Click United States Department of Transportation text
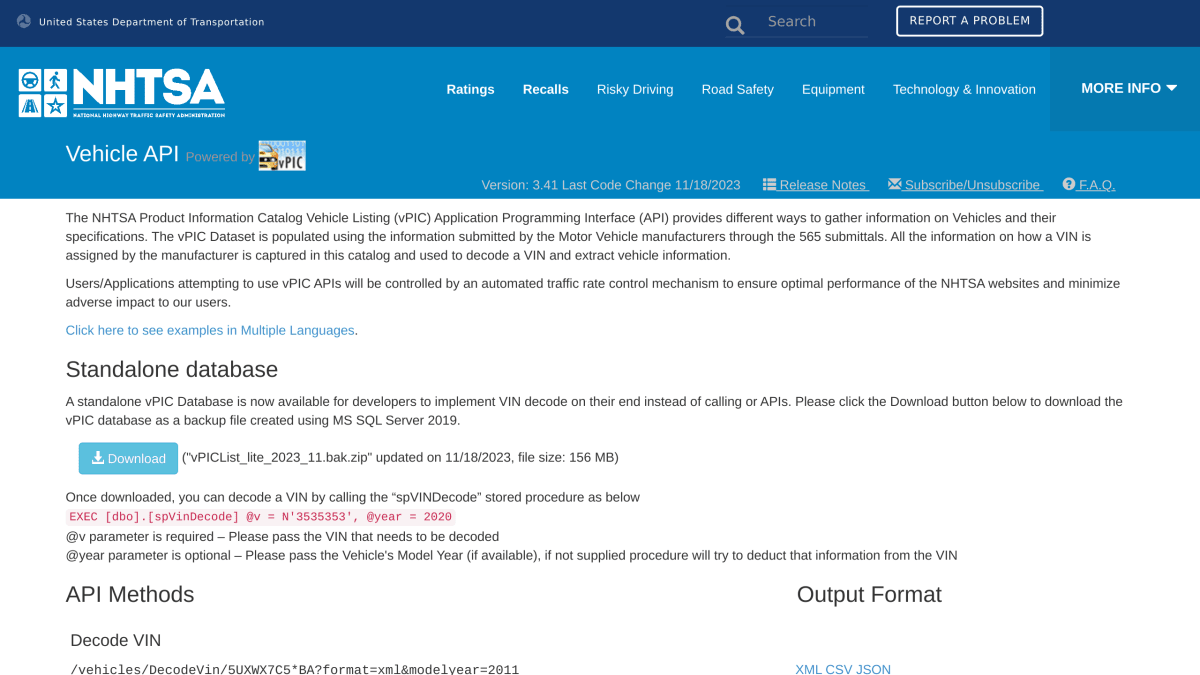This screenshot has height=675, width=1200. pyautogui.click(x=152, y=22)
